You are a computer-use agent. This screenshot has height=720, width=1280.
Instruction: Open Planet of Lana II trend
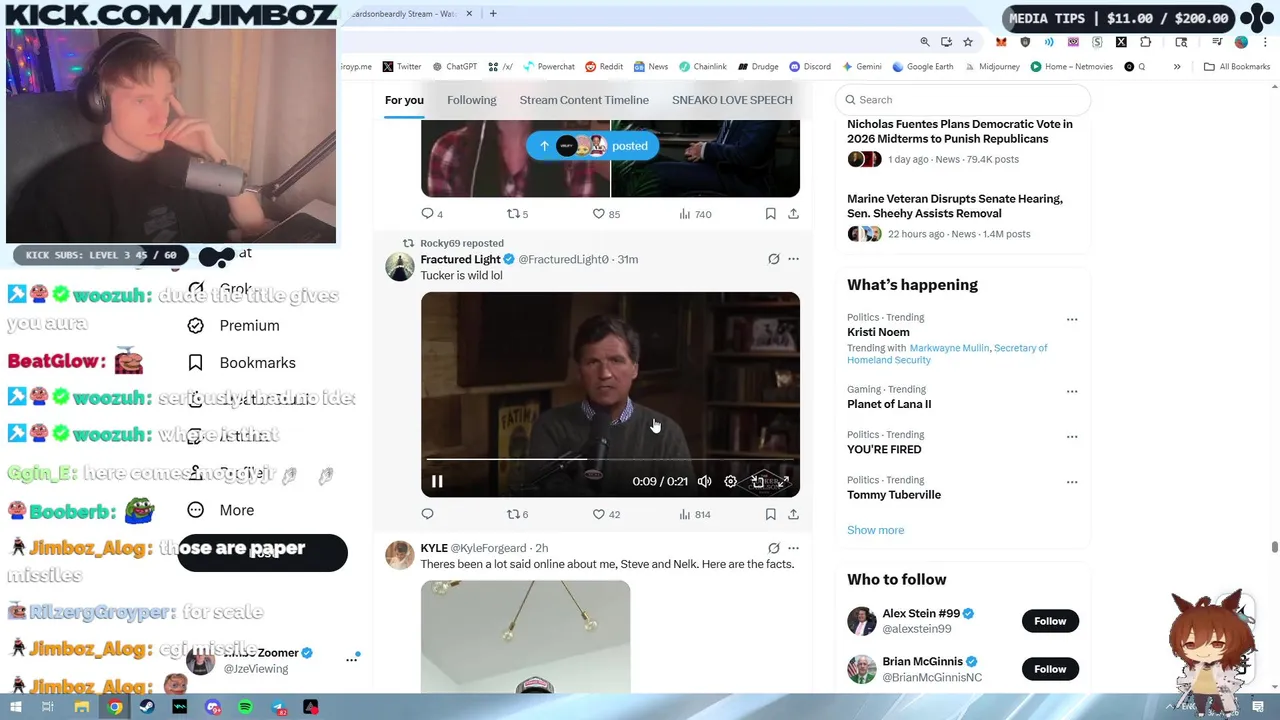coord(889,404)
